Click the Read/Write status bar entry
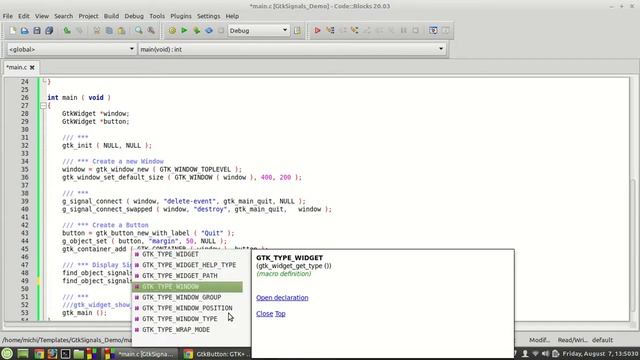 572,340
